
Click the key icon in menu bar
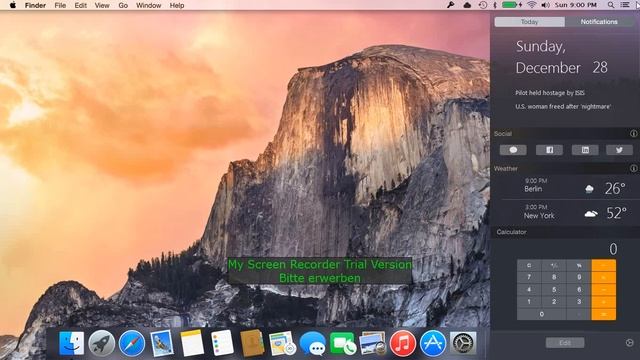[451, 5]
